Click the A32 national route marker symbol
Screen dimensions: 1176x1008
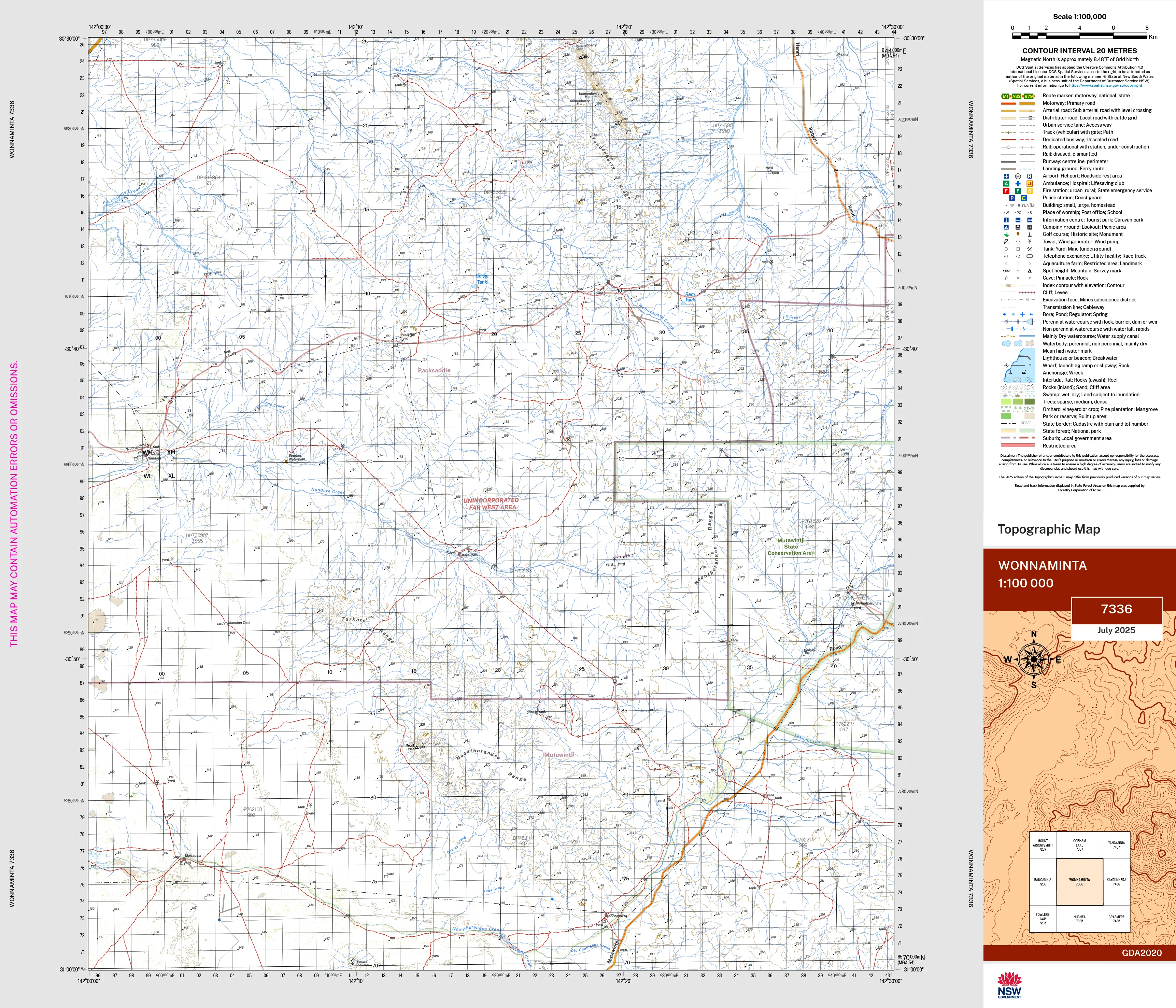[1017, 97]
